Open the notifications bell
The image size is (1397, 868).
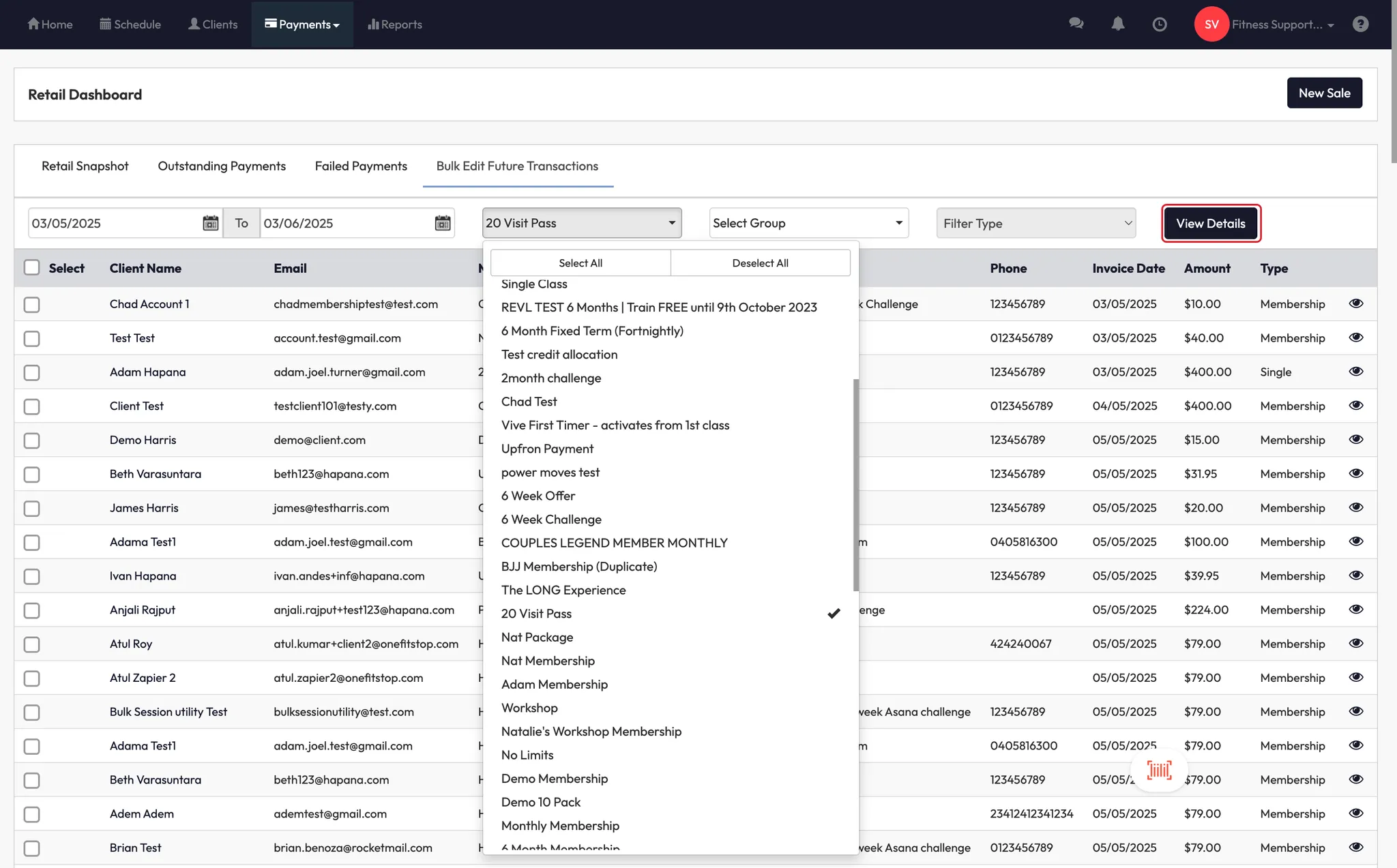point(1117,24)
